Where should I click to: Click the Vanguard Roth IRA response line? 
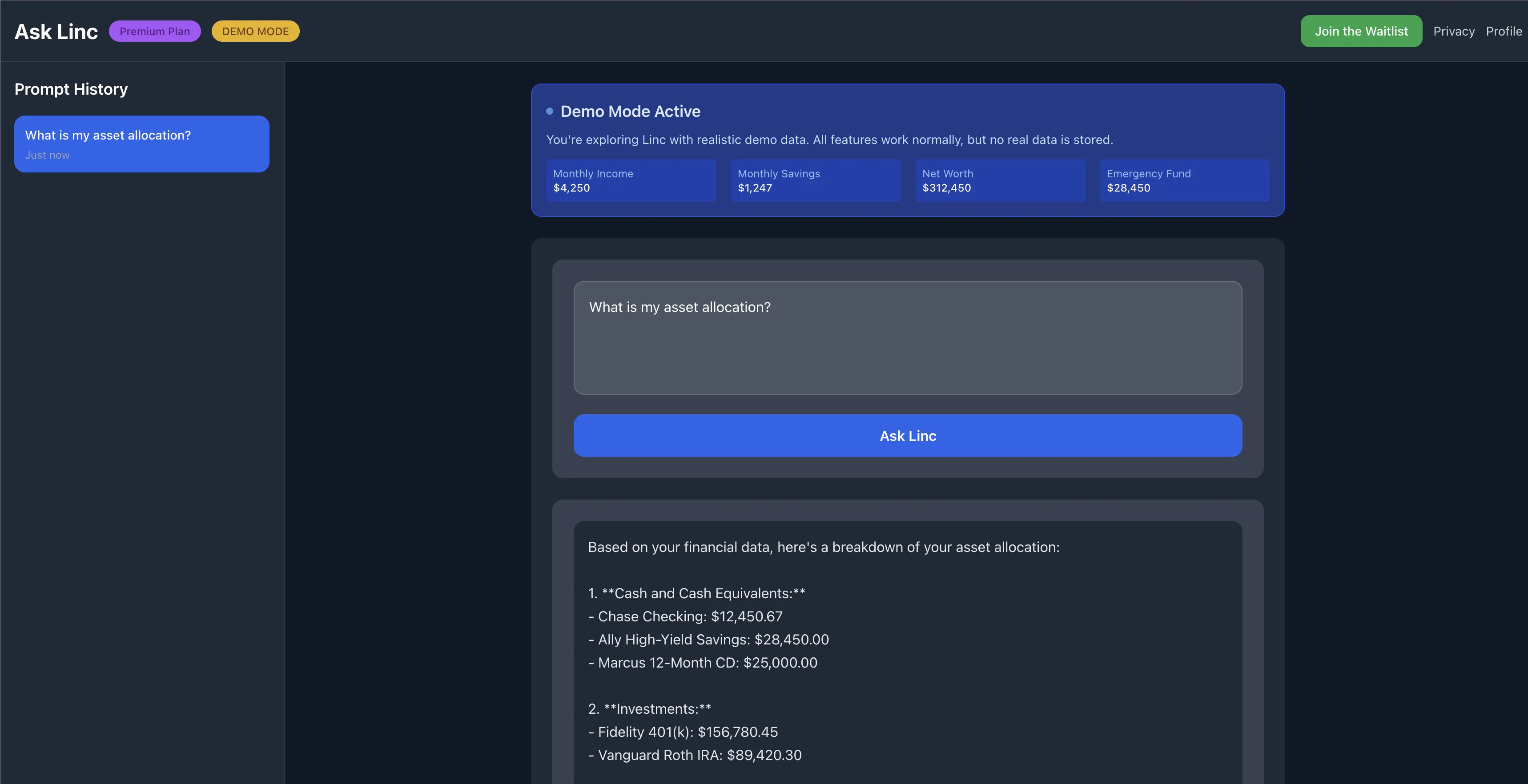694,756
